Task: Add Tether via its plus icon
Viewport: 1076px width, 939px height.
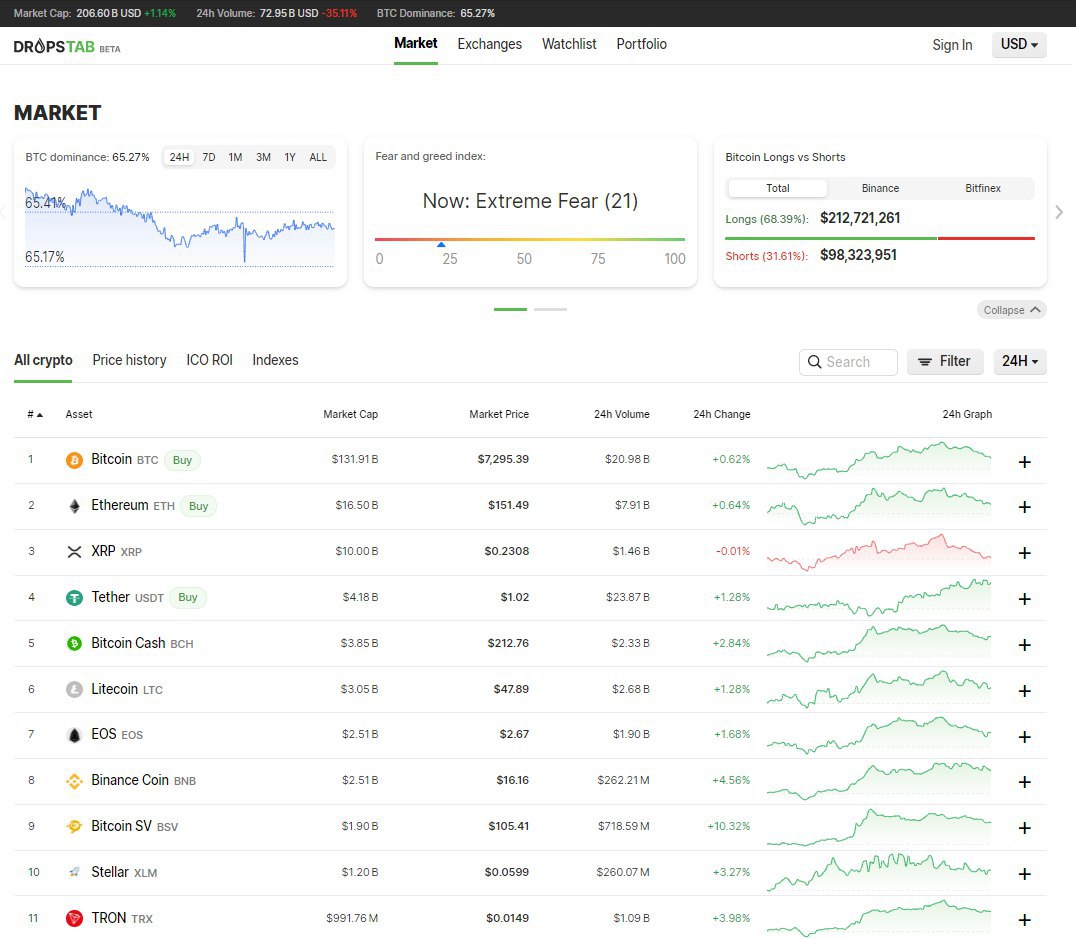Action: (1025, 599)
